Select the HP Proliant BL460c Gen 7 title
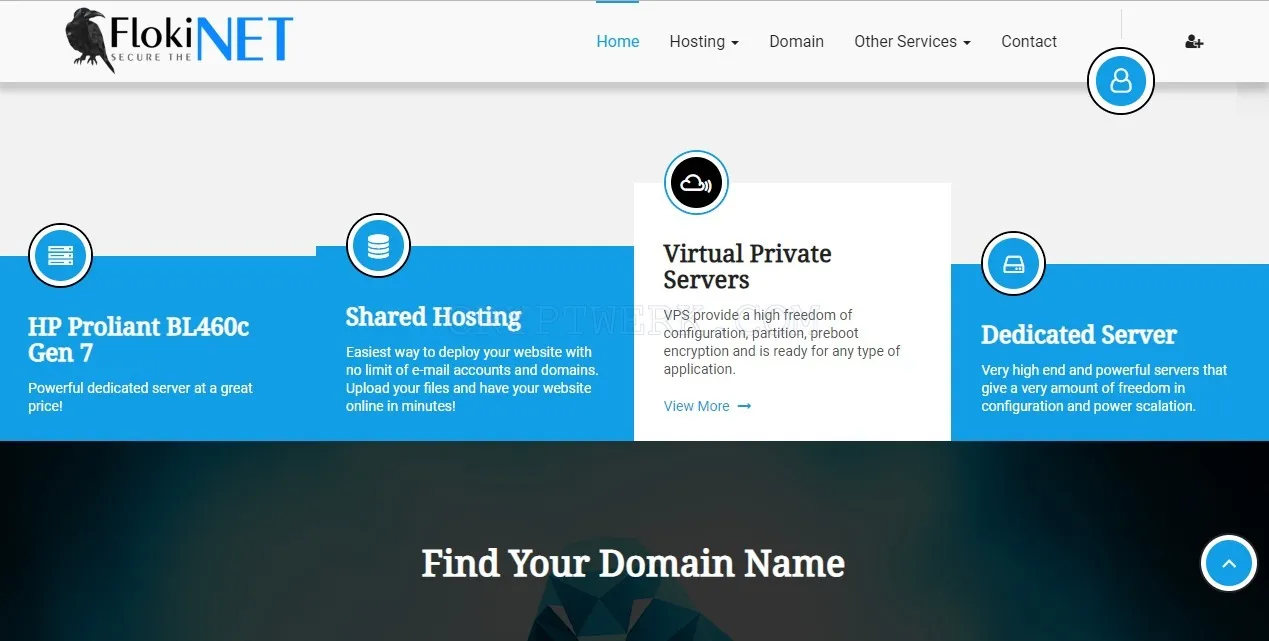Viewport: 1269px width, 641px height. coord(138,340)
